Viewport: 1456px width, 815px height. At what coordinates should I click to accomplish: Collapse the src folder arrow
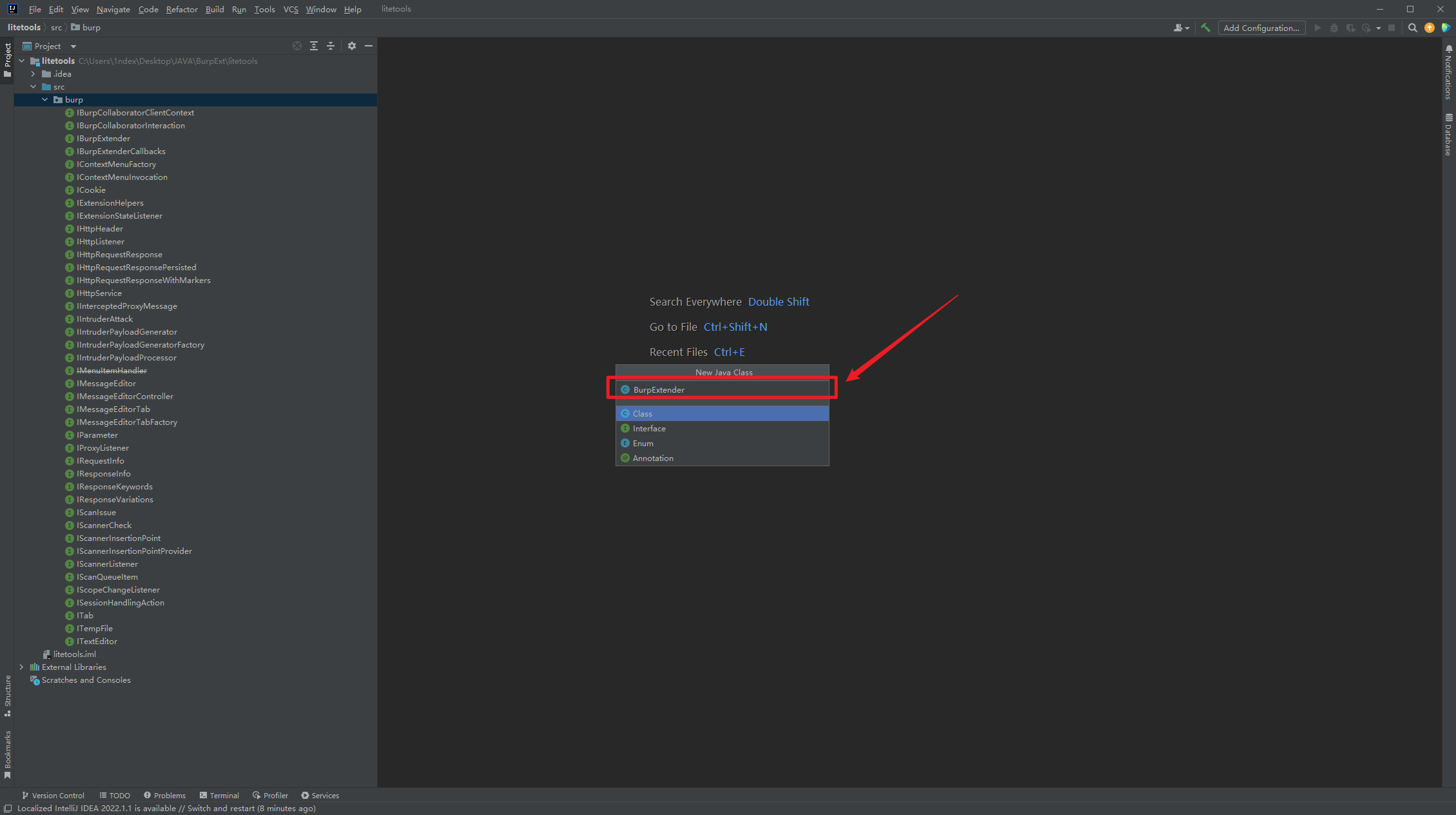coord(33,86)
